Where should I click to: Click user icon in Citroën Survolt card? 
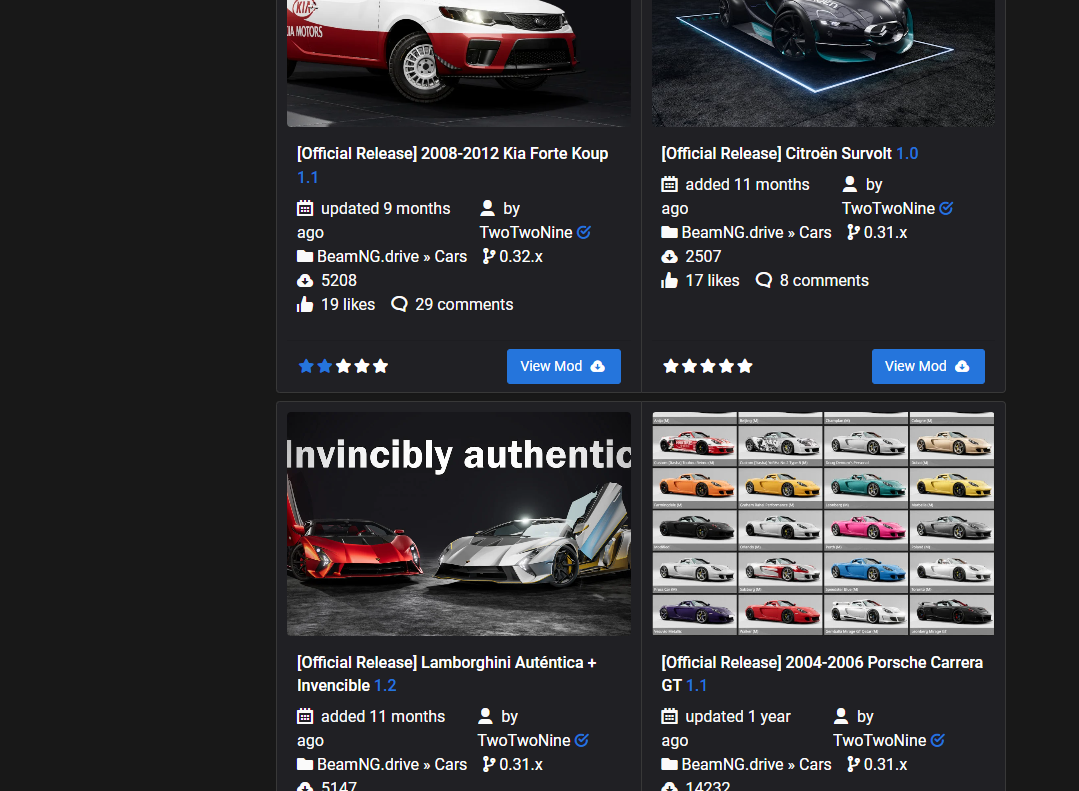tap(850, 184)
